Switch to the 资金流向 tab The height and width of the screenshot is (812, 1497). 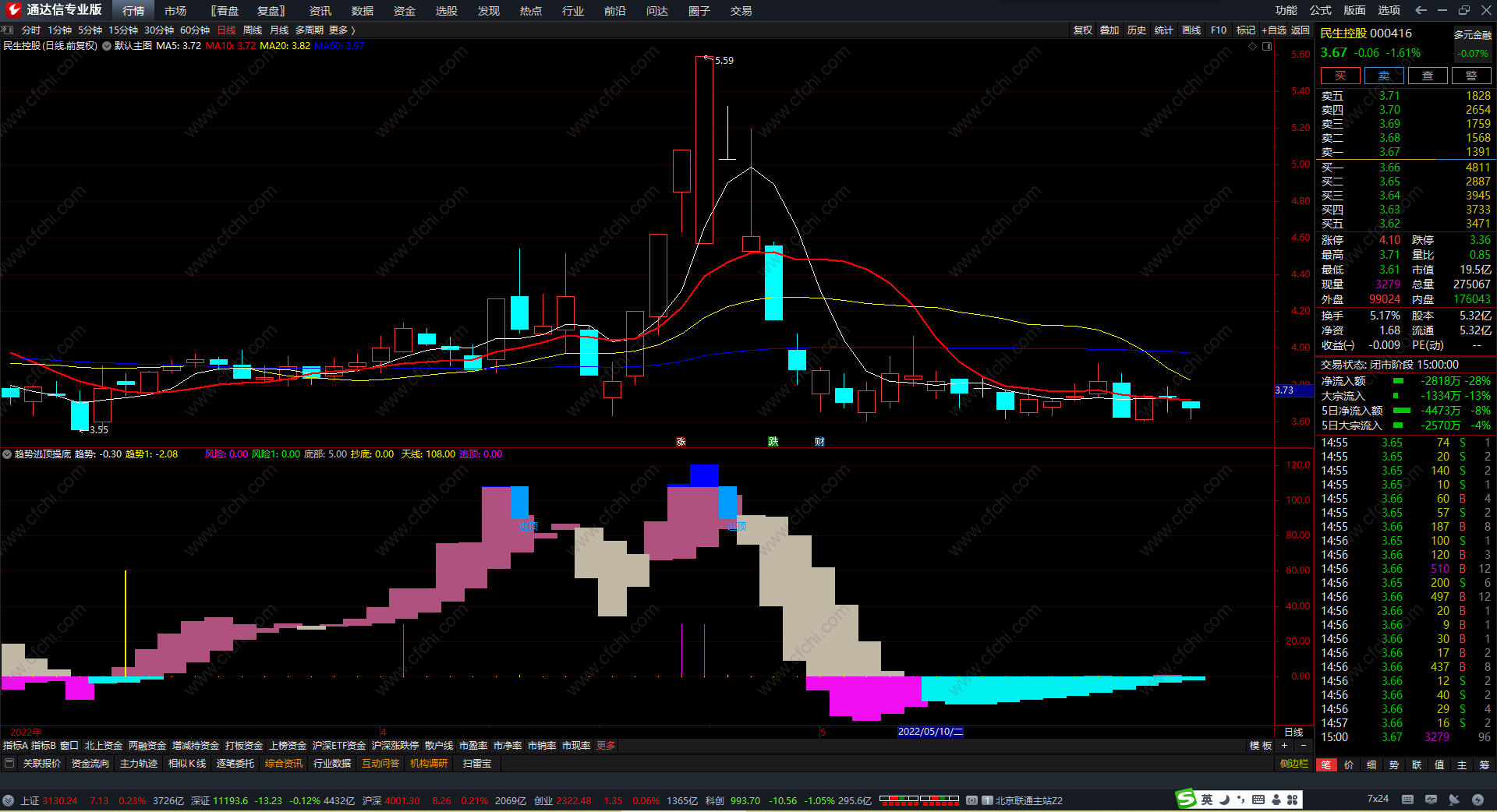point(90,764)
